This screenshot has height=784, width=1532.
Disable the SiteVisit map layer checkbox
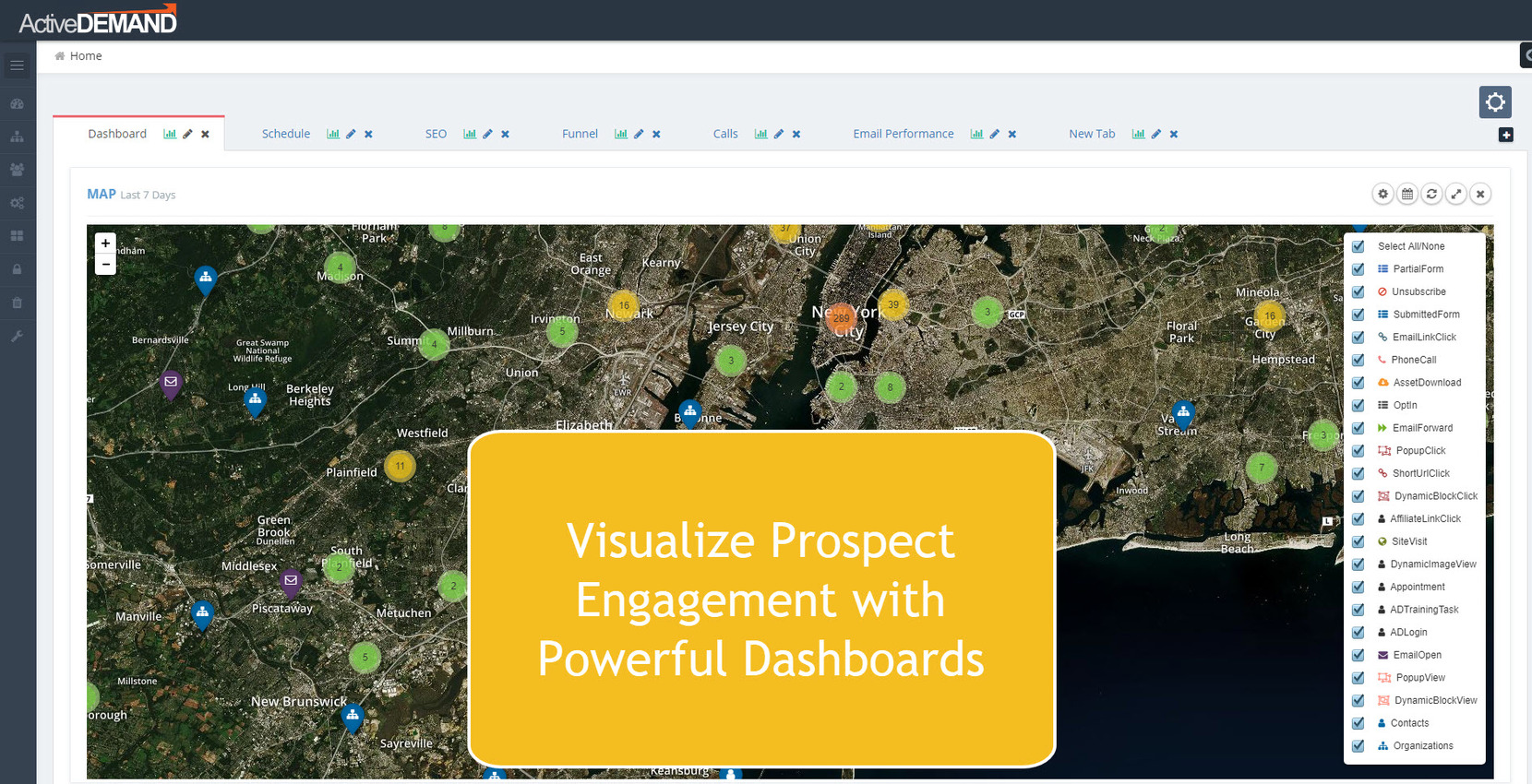tap(1358, 541)
